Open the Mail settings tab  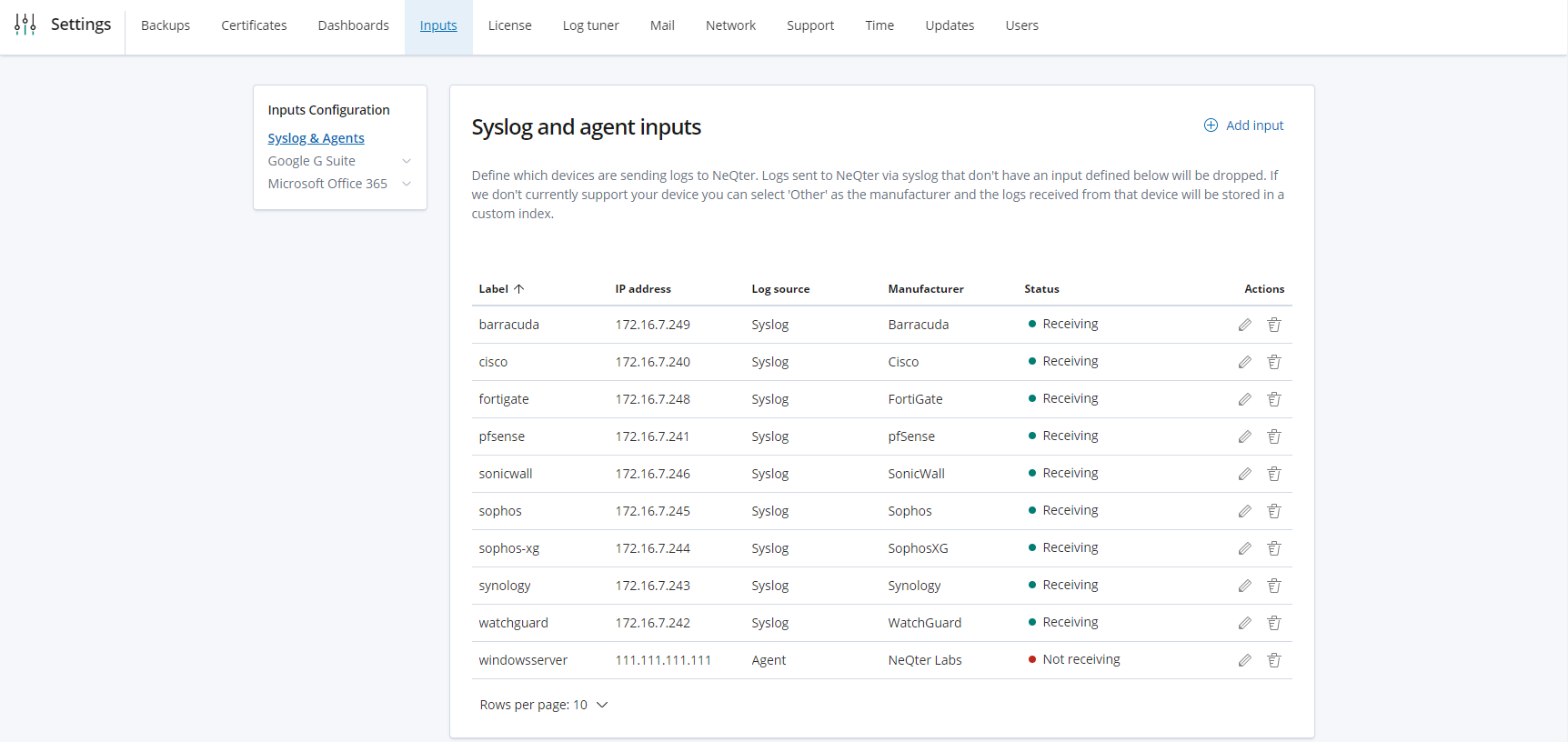[x=662, y=25]
